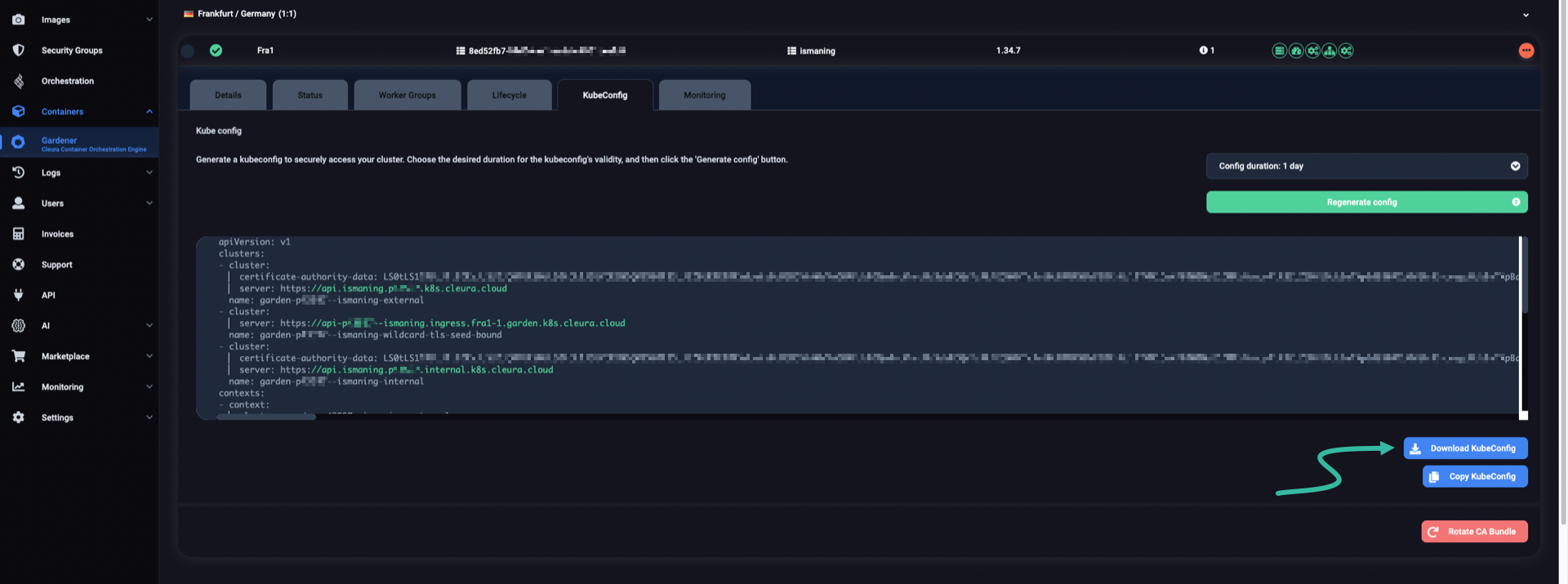Open the Worker Groups tab
Viewport: 1568px width, 584px height.
pyautogui.click(x=407, y=95)
